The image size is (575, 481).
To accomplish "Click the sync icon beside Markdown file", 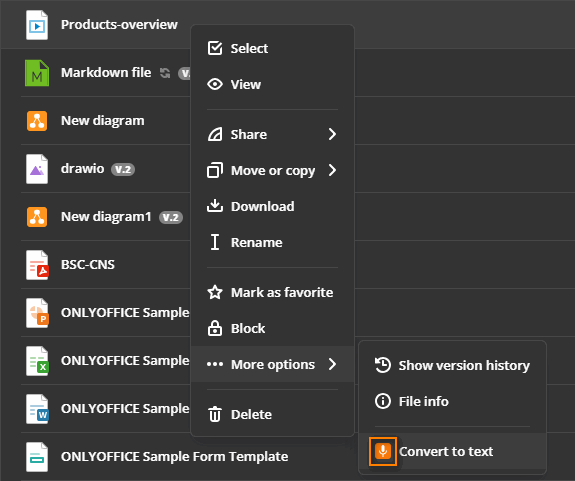I will tap(165, 73).
